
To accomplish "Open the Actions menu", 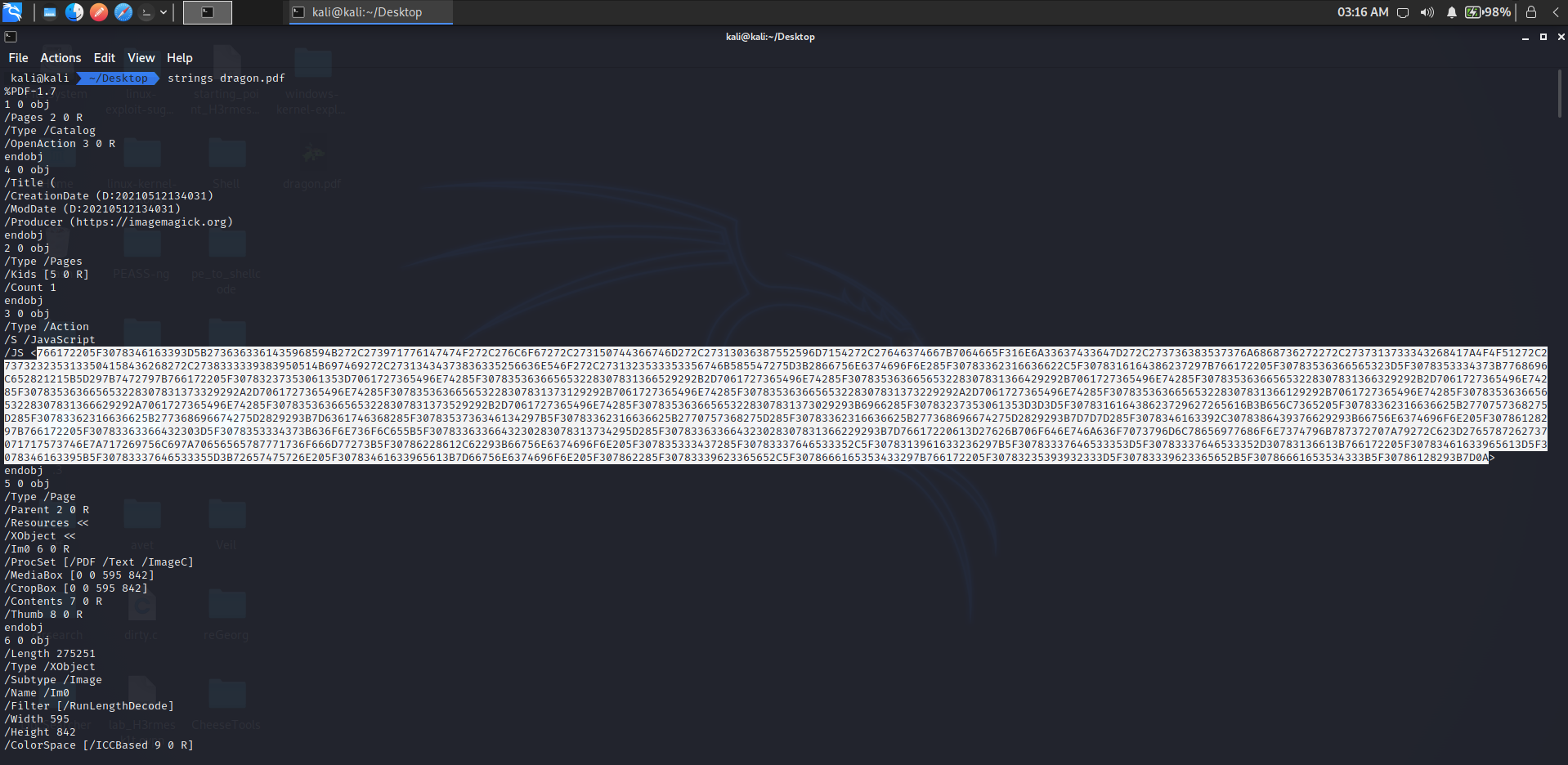I will click(60, 57).
